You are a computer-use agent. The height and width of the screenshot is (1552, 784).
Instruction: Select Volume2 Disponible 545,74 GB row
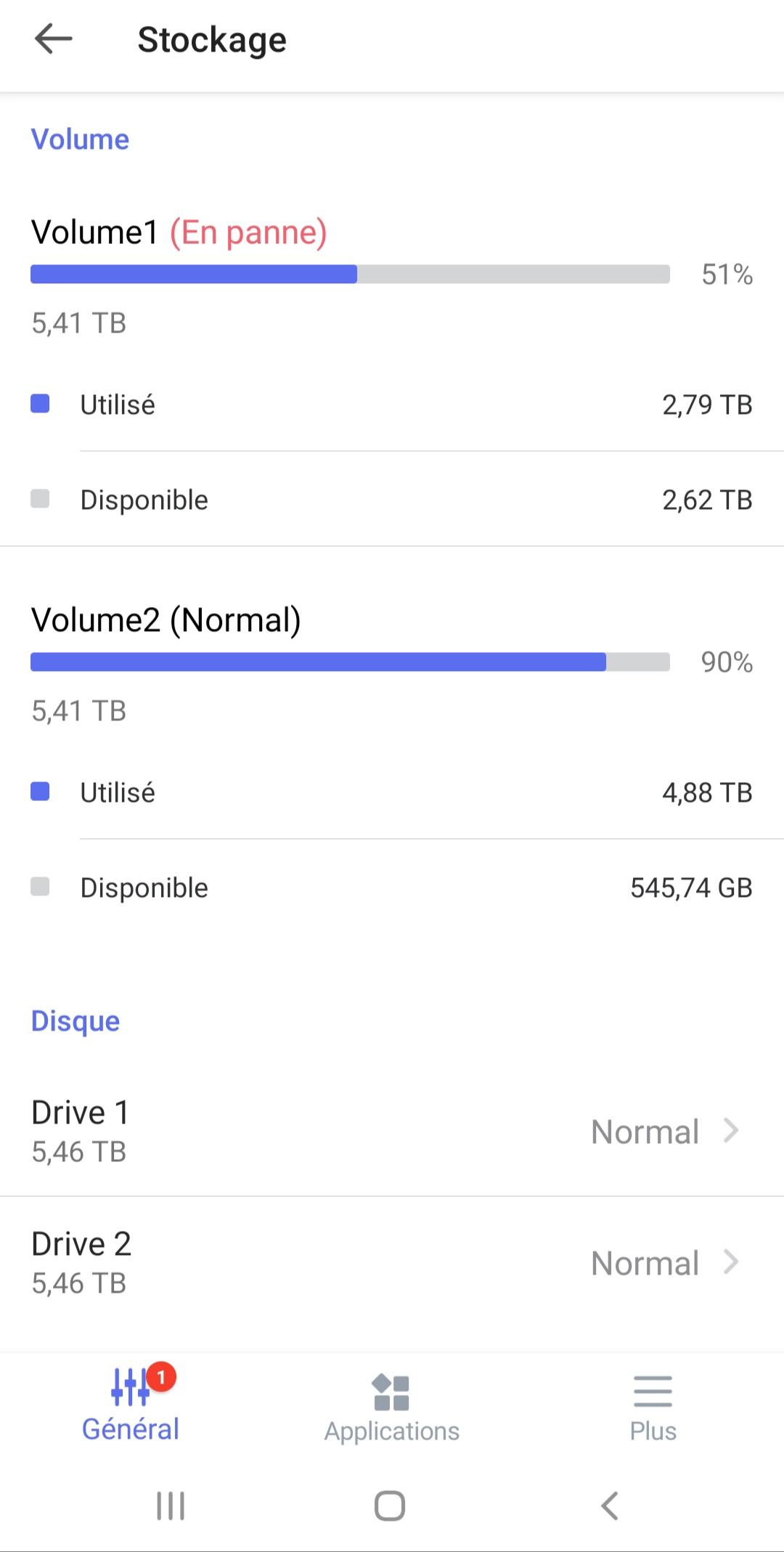tap(392, 887)
